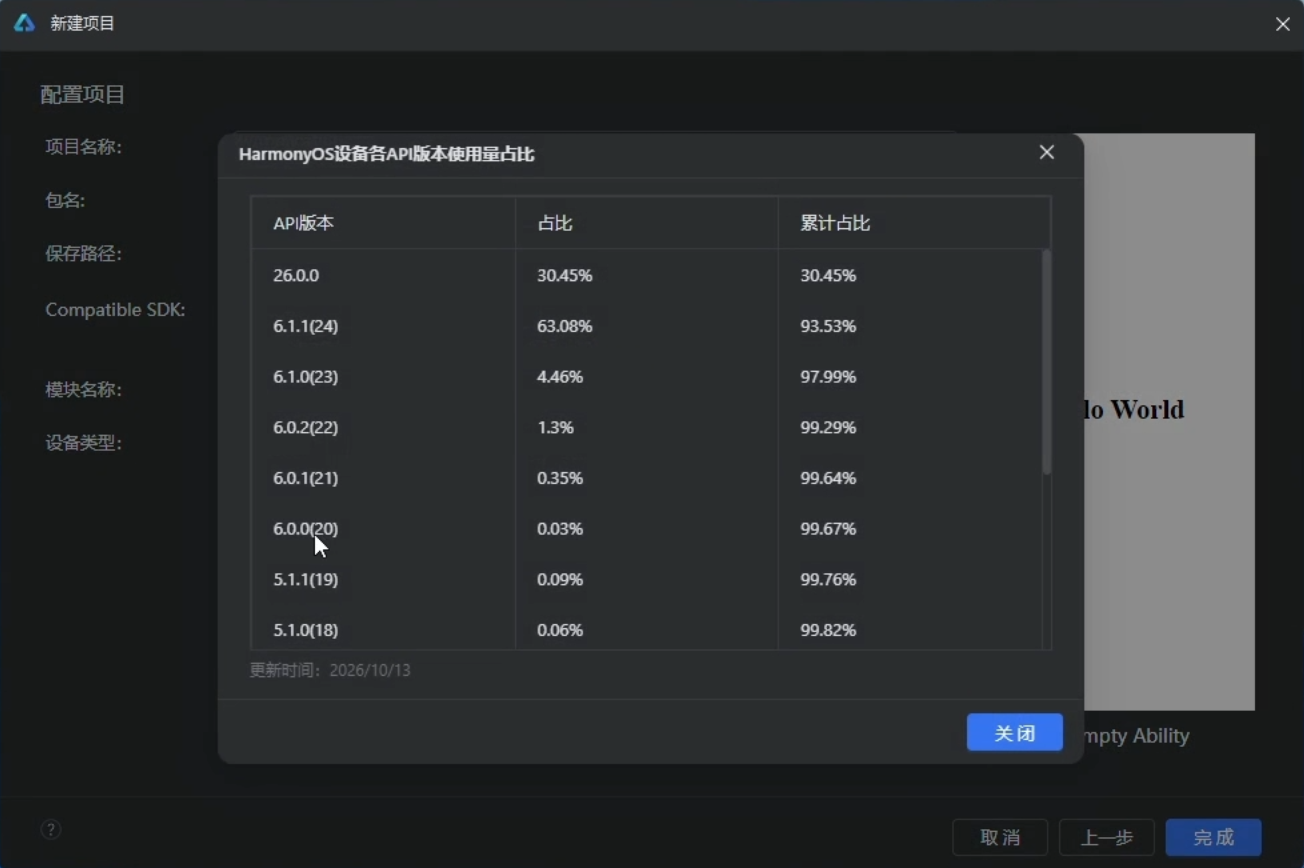Click the 93.53% cumulative value
The height and width of the screenshot is (868, 1304).
point(828,326)
